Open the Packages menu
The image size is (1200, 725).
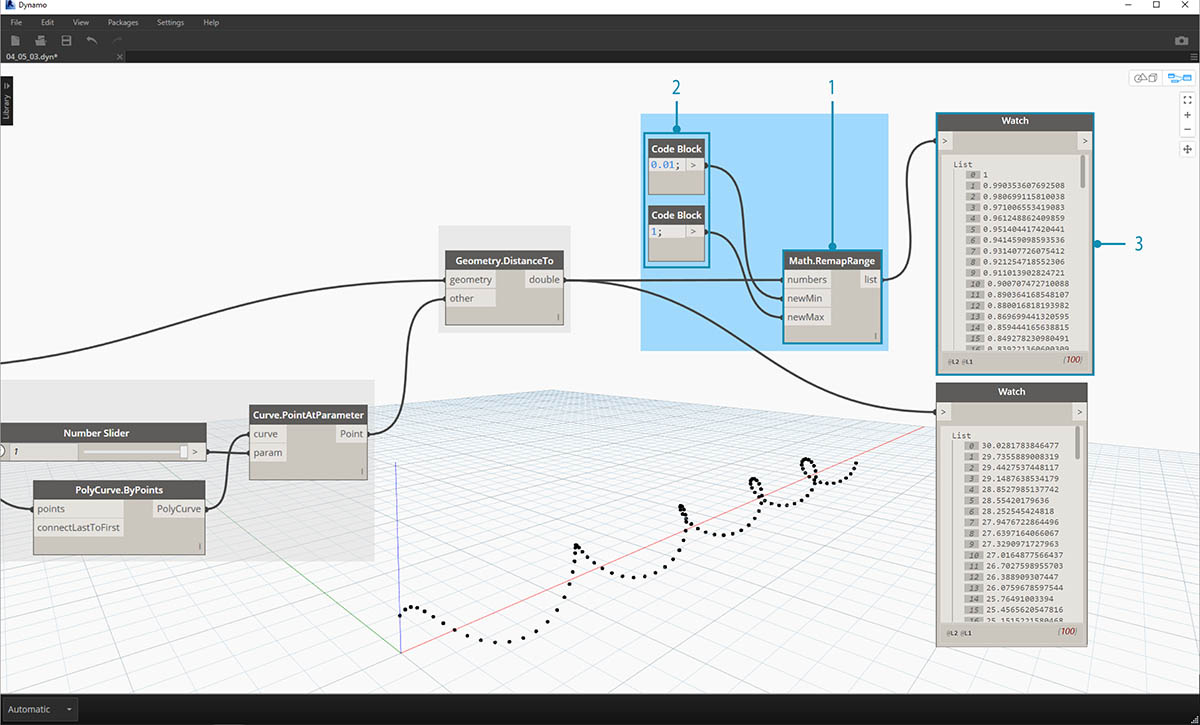point(122,22)
